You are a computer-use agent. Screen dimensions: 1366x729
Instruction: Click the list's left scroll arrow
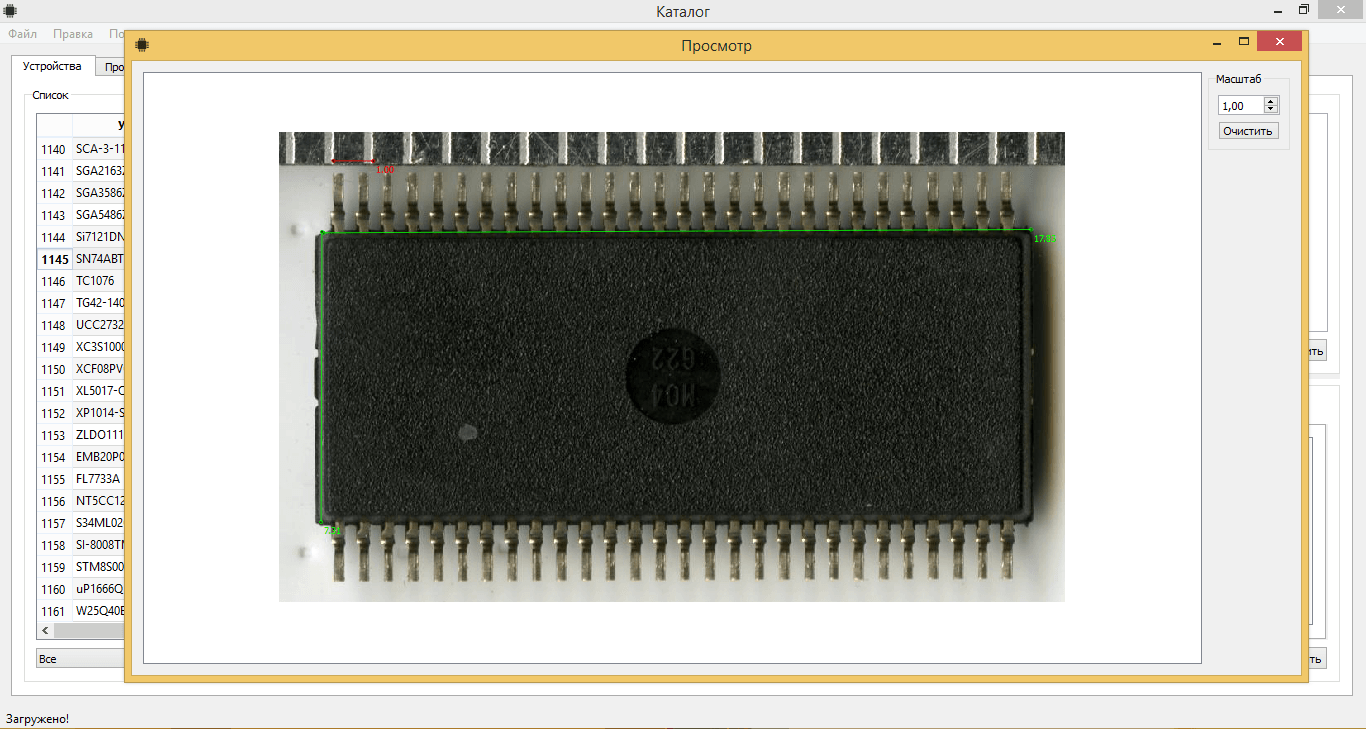point(44,631)
